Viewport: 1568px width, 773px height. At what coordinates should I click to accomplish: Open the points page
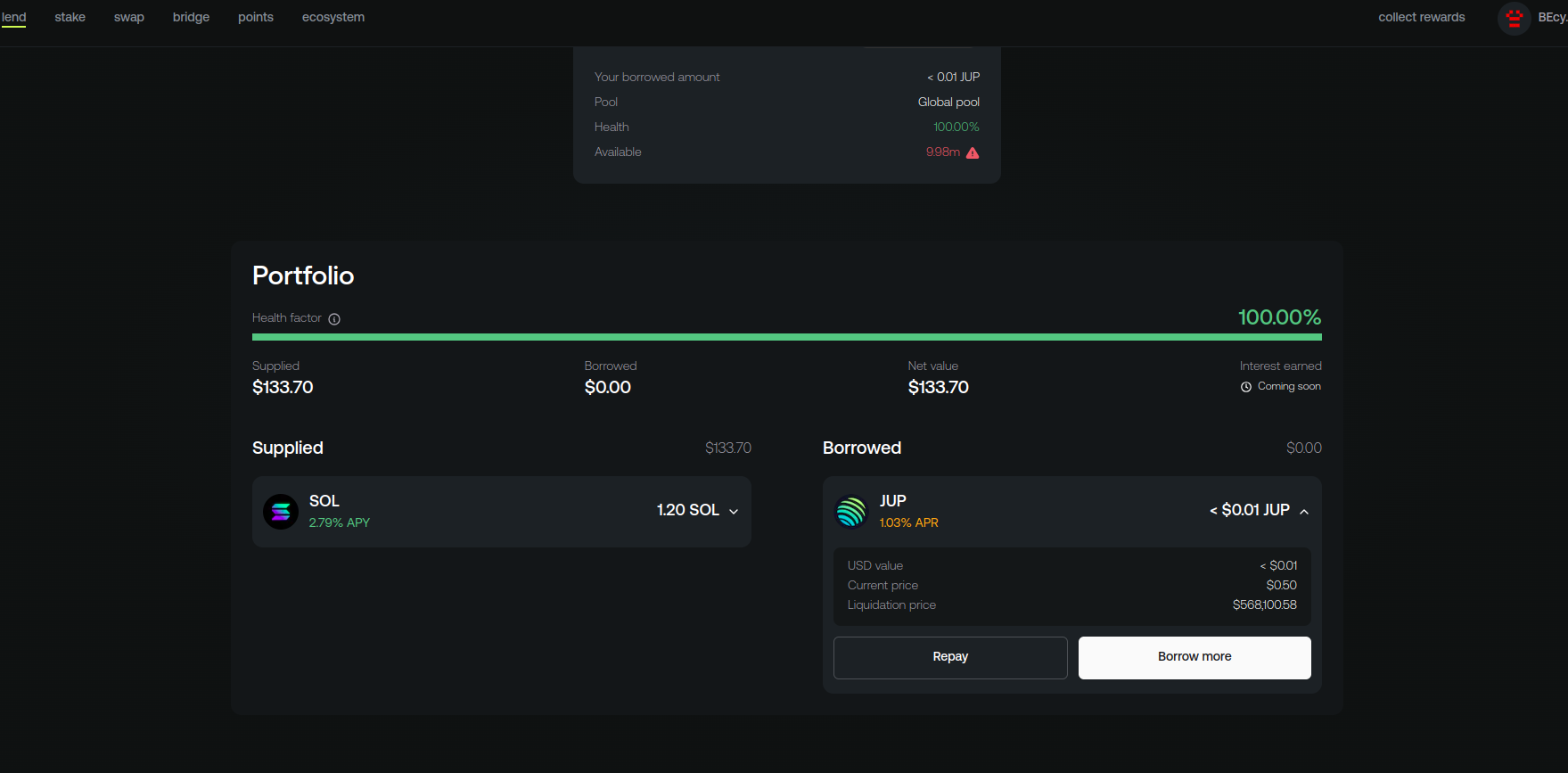pyautogui.click(x=256, y=18)
